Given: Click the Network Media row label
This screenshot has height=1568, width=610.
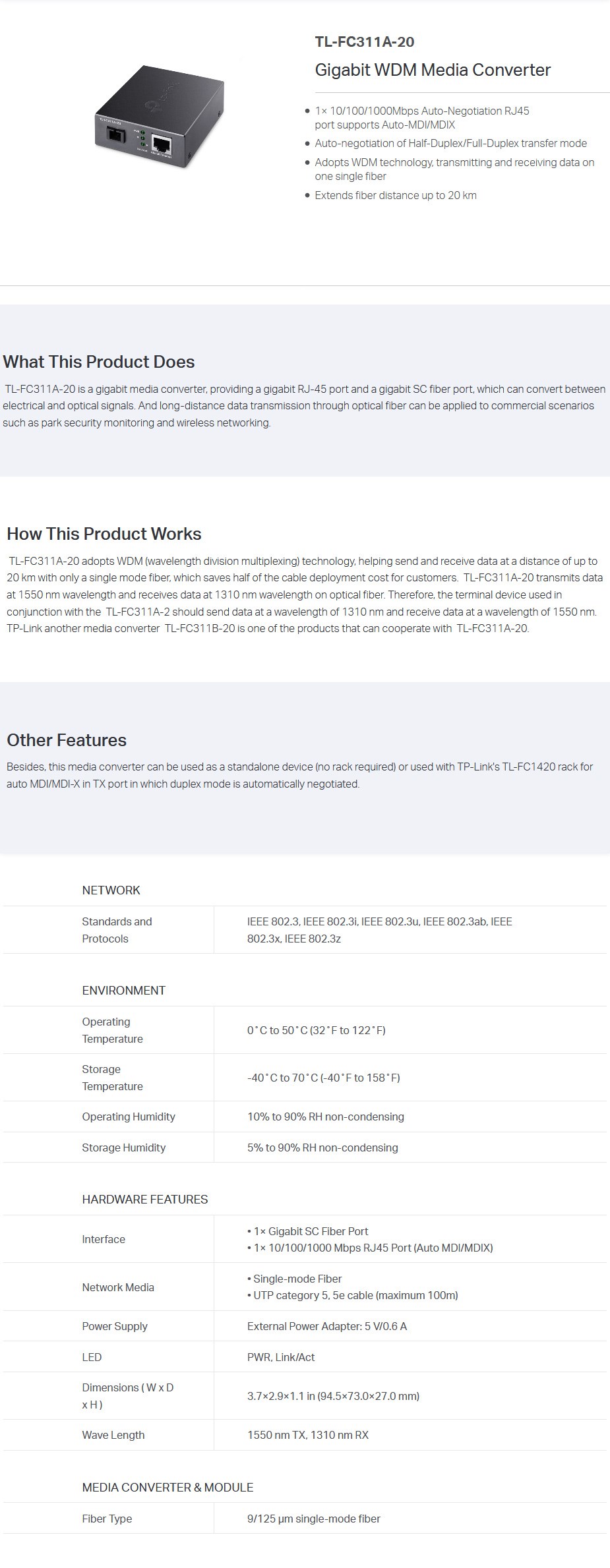Looking at the screenshot, I should [118, 1287].
